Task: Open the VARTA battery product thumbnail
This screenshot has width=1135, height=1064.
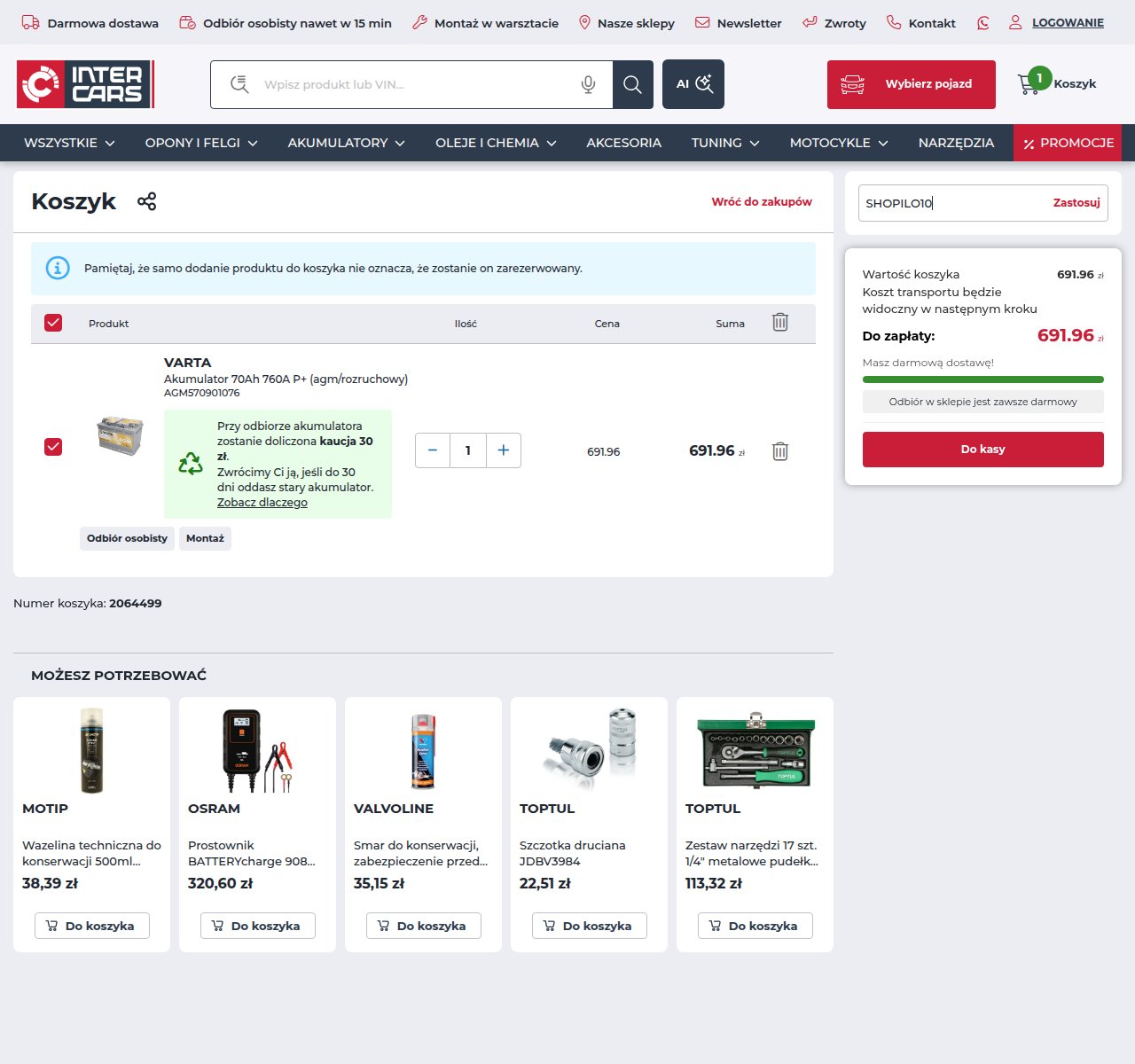Action: 120,435
